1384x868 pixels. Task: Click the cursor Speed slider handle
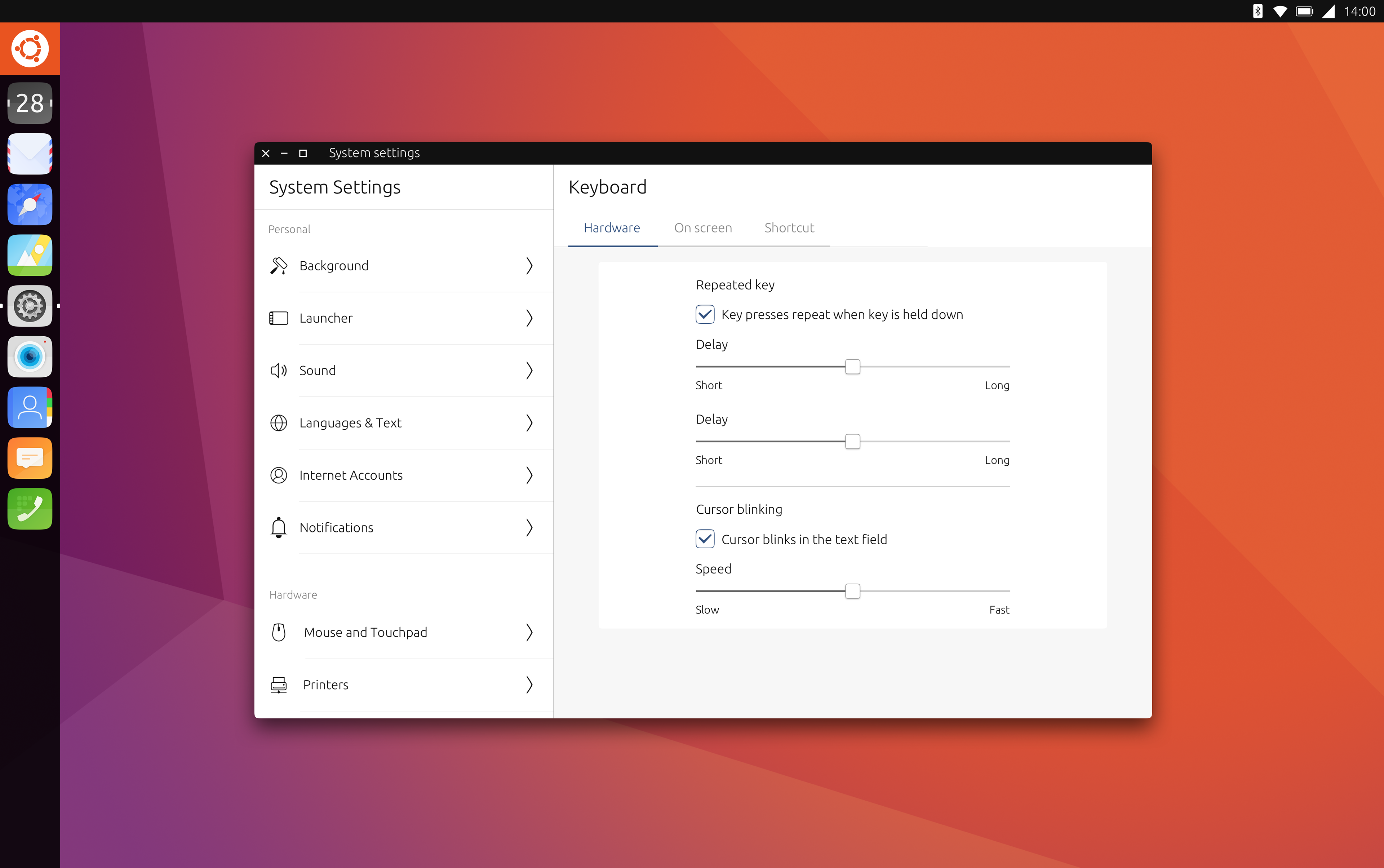(x=852, y=591)
